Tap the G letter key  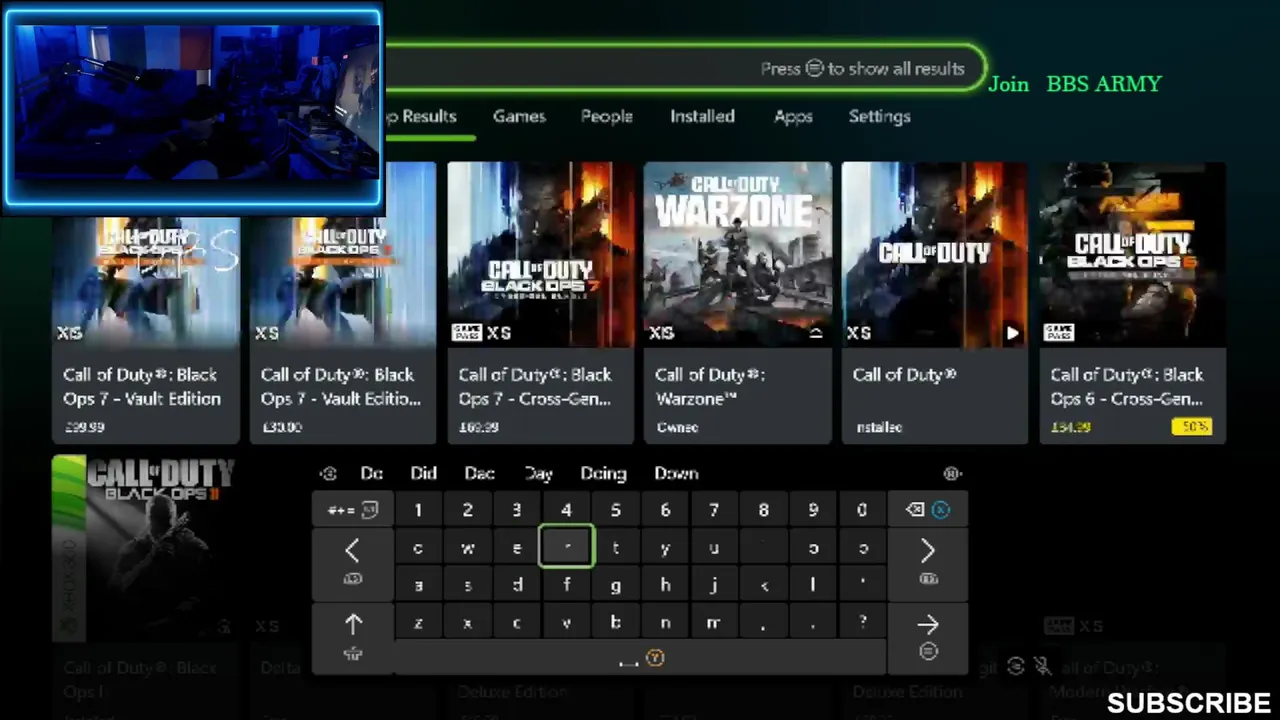coord(615,586)
